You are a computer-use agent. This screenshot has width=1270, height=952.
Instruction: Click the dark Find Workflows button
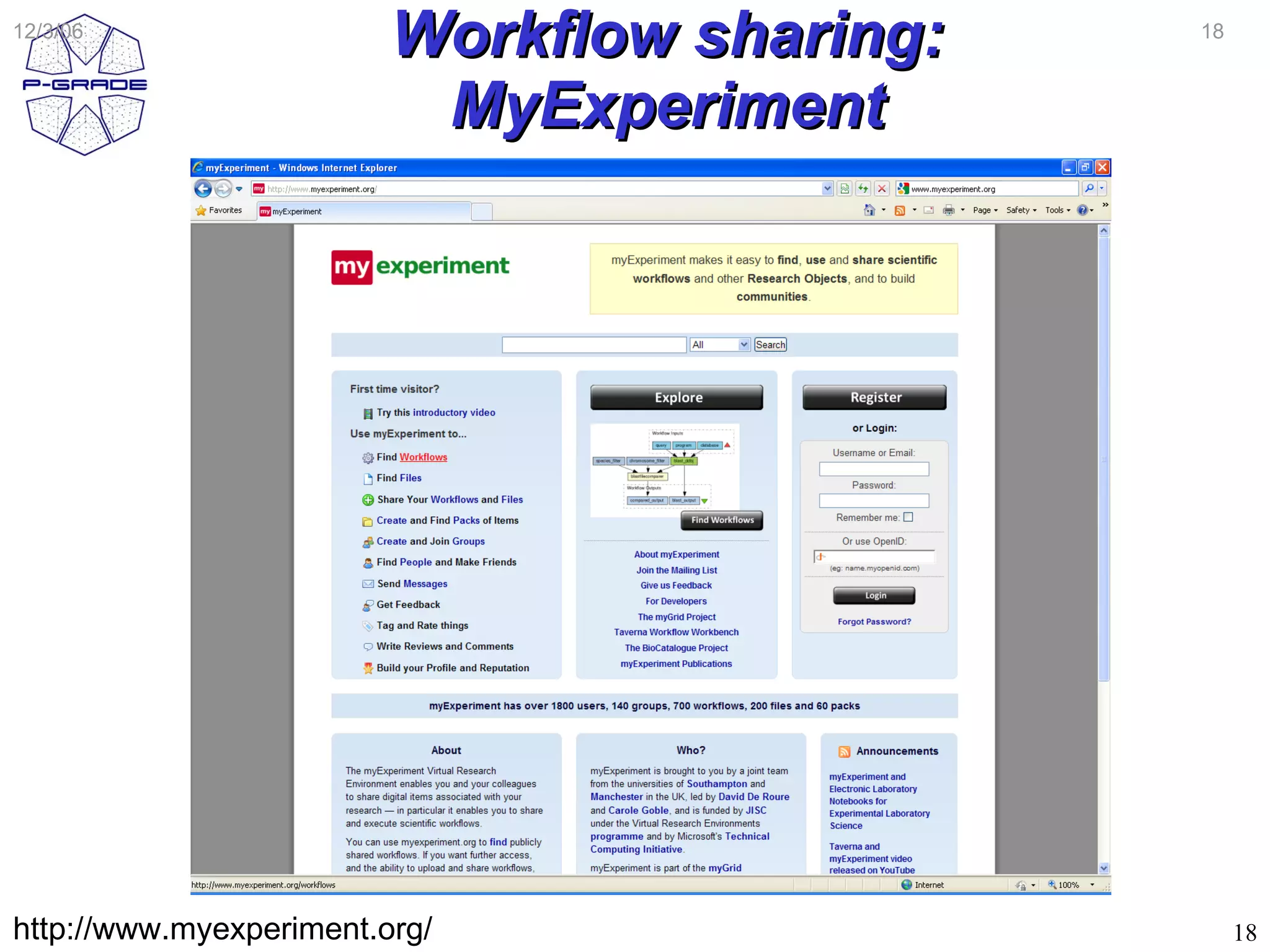click(722, 520)
